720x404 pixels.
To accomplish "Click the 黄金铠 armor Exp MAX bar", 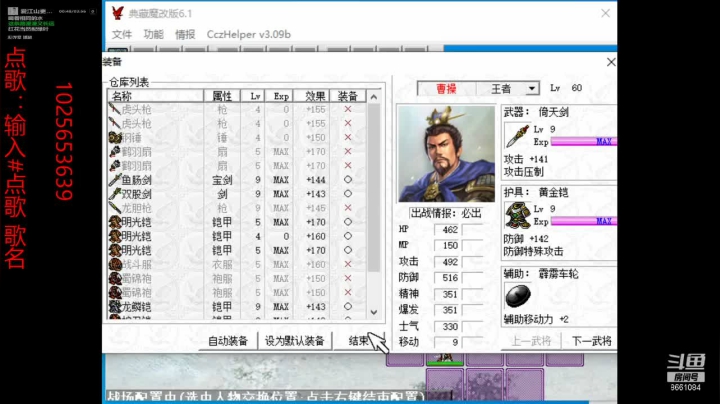I will pyautogui.click(x=584, y=221).
